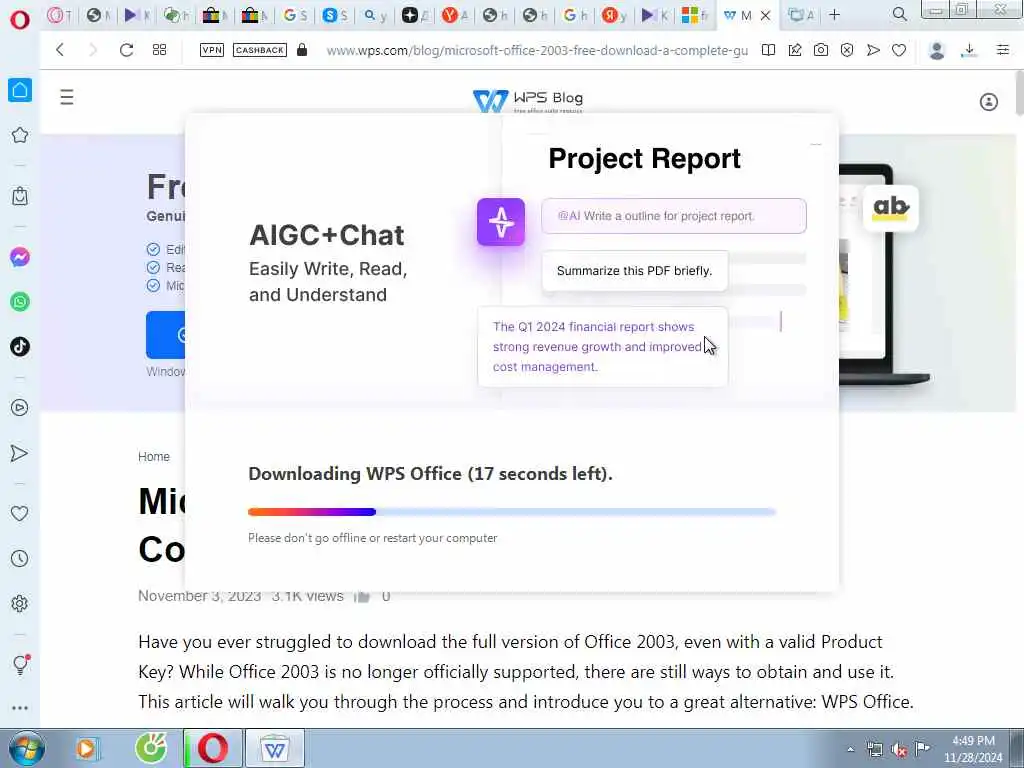Toggle the VPN badge in address bar
Screen dimensions: 1024x768
pyautogui.click(x=212, y=50)
